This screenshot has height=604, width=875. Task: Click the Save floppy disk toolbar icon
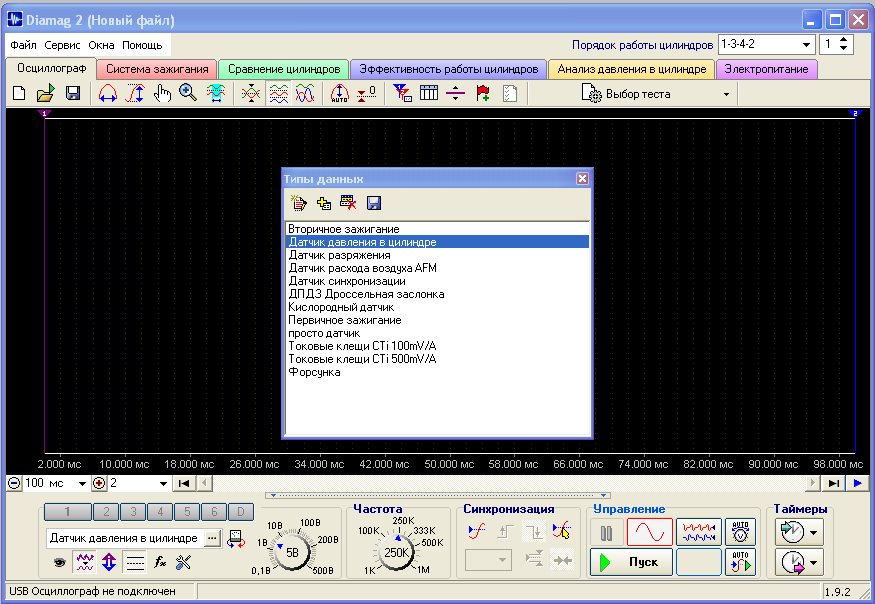[73, 93]
